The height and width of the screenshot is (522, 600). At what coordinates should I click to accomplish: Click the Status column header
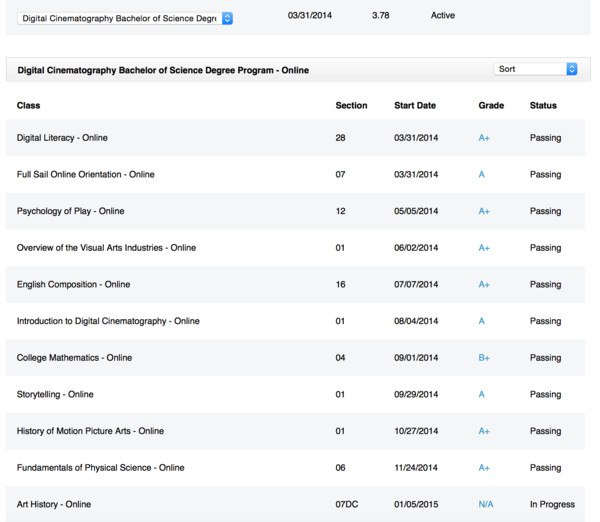543,106
